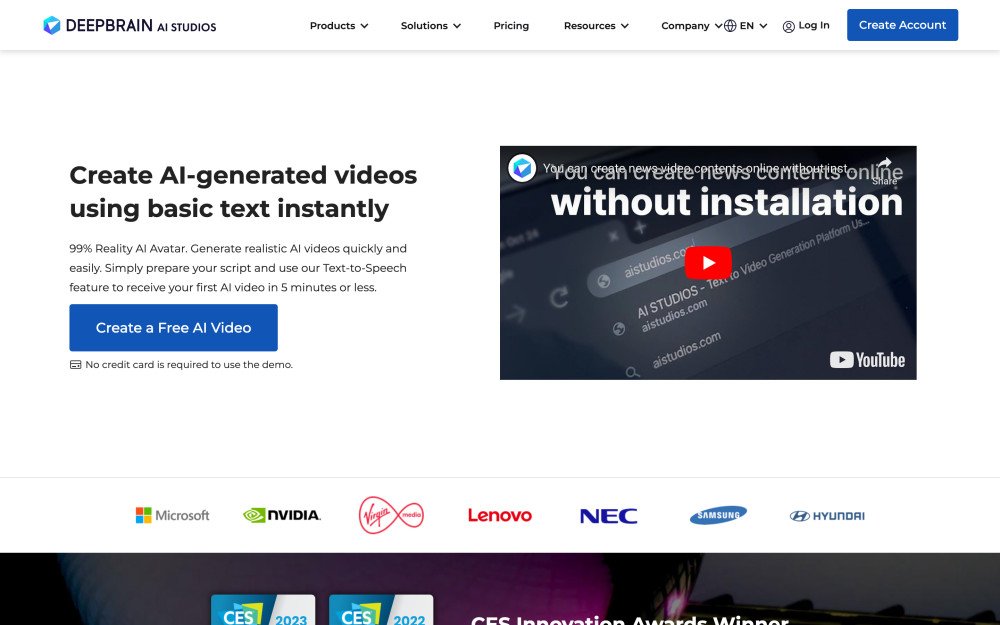Screen dimensions: 1000x625
Task: Go to the Pricing page
Action: pyautogui.click(x=511, y=26)
